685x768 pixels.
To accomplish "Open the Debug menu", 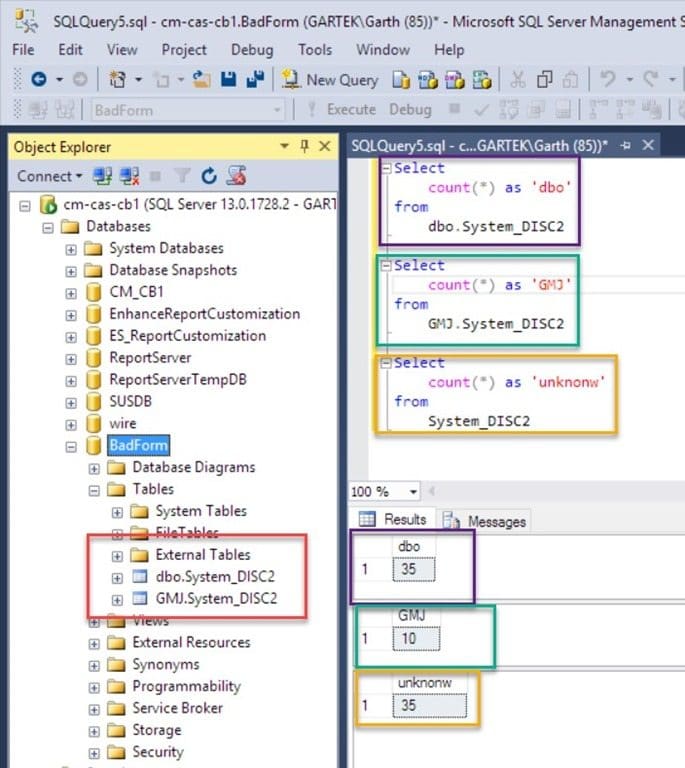I will [x=252, y=50].
